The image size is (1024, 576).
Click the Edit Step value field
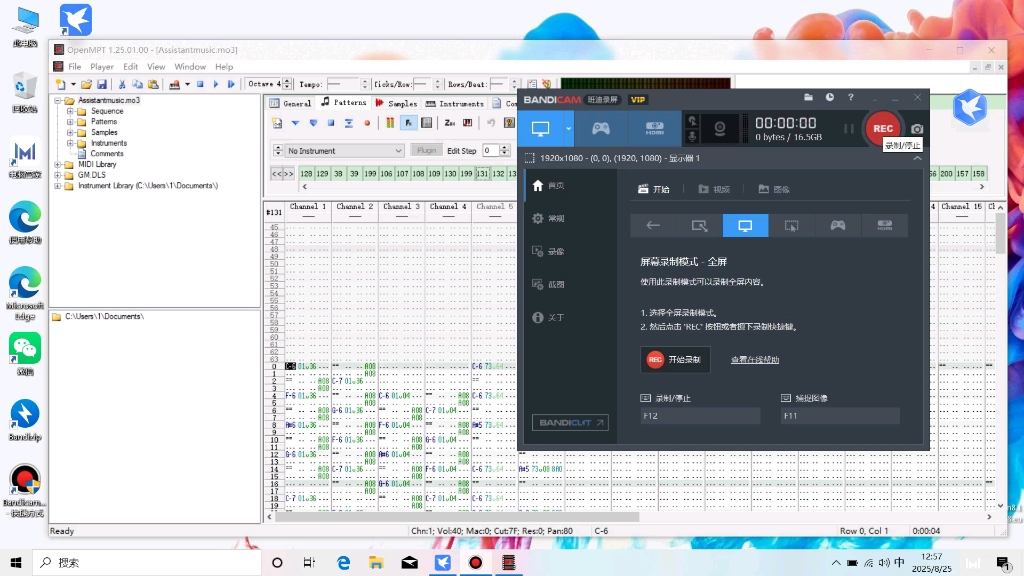point(490,151)
